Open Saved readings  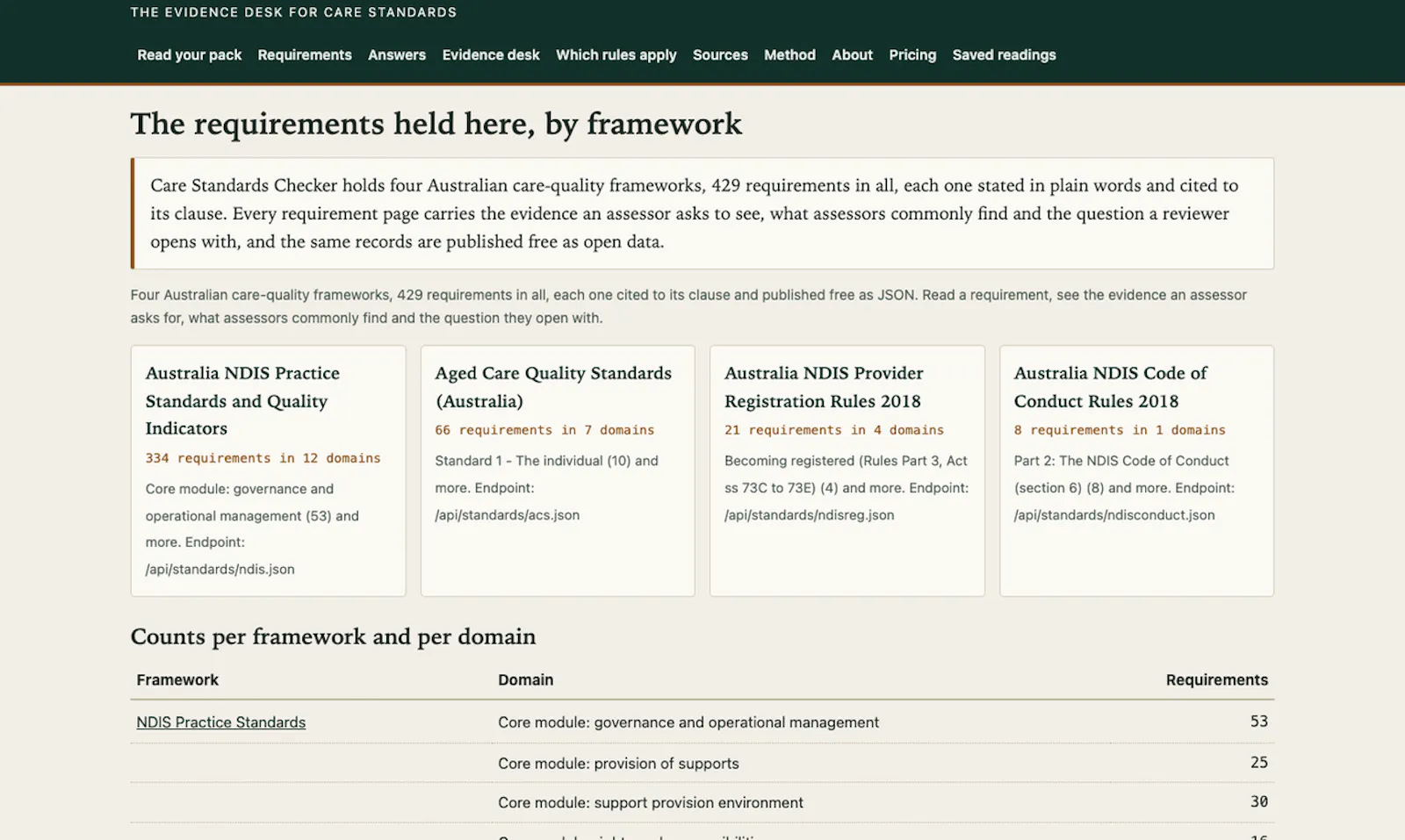[1004, 54]
